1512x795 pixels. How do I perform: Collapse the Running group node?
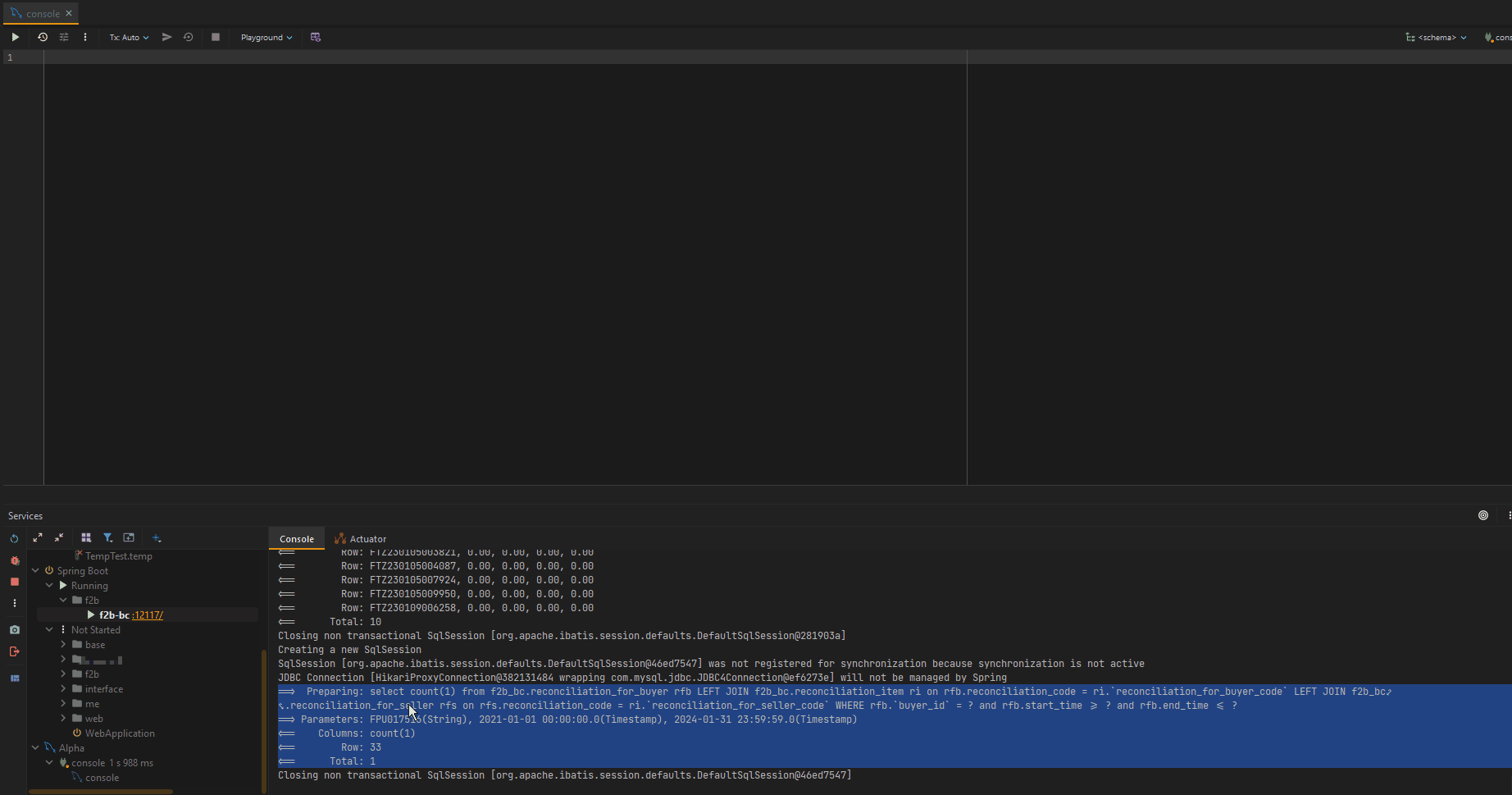click(49, 585)
